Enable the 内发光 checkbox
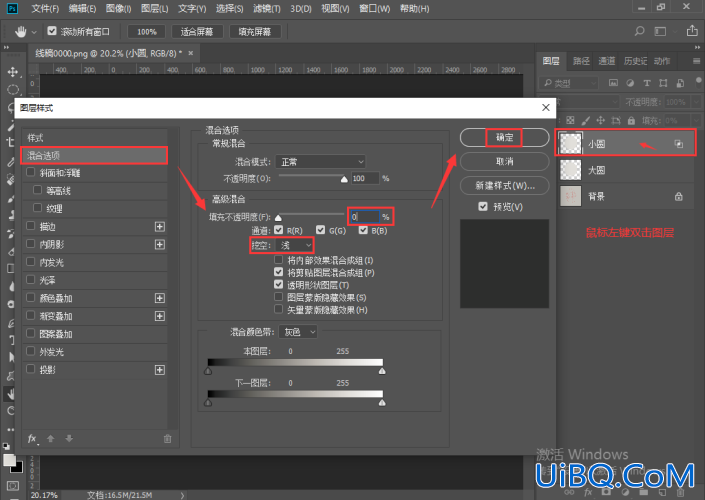The image size is (705, 500). tap(31, 262)
